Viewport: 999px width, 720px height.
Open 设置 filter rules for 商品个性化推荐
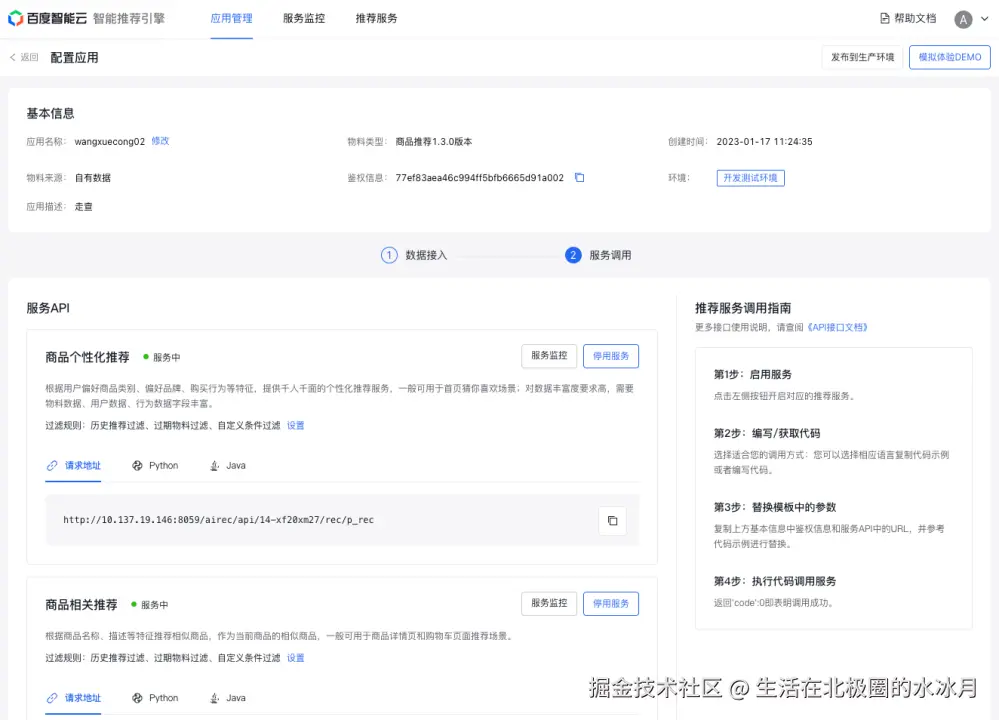click(296, 425)
